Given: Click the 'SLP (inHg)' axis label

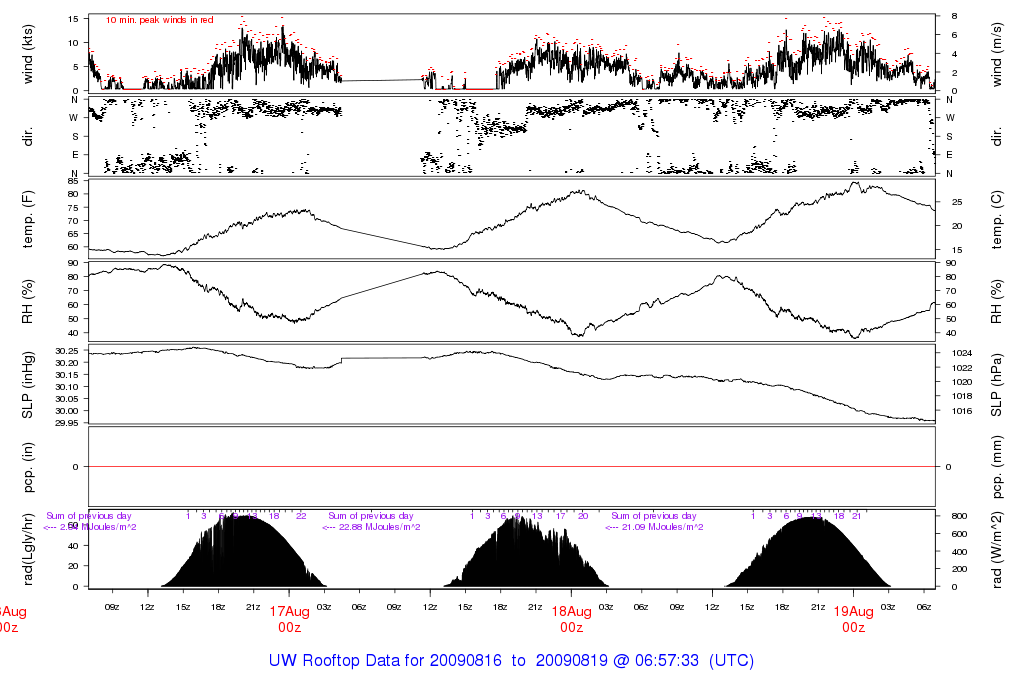Looking at the screenshot, I should coord(27,385).
